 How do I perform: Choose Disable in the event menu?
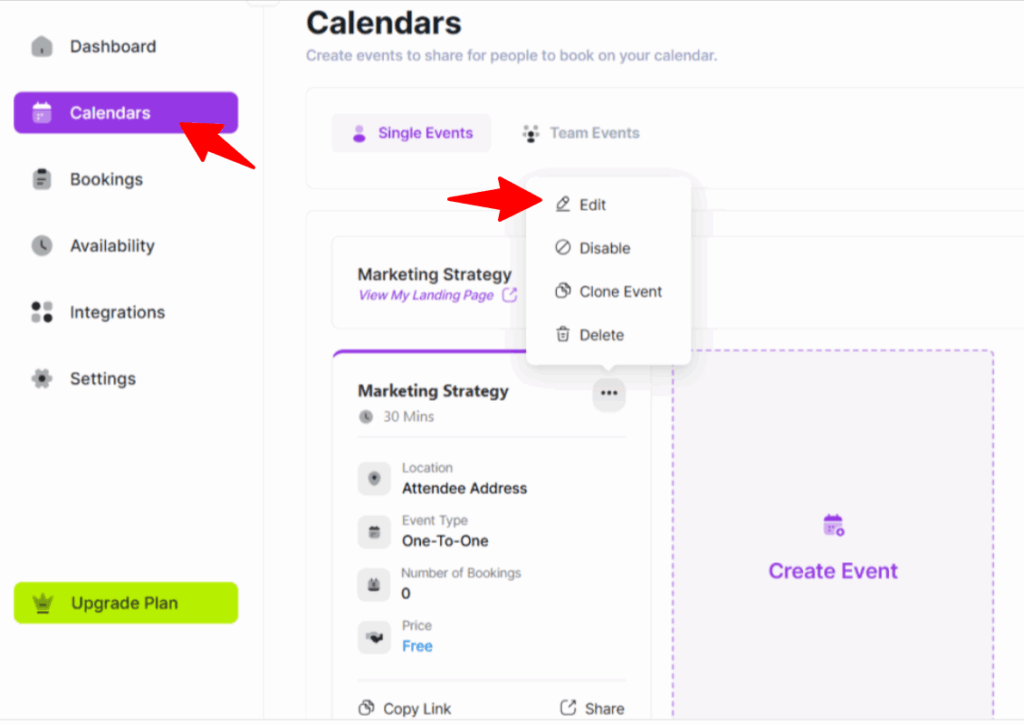[604, 248]
